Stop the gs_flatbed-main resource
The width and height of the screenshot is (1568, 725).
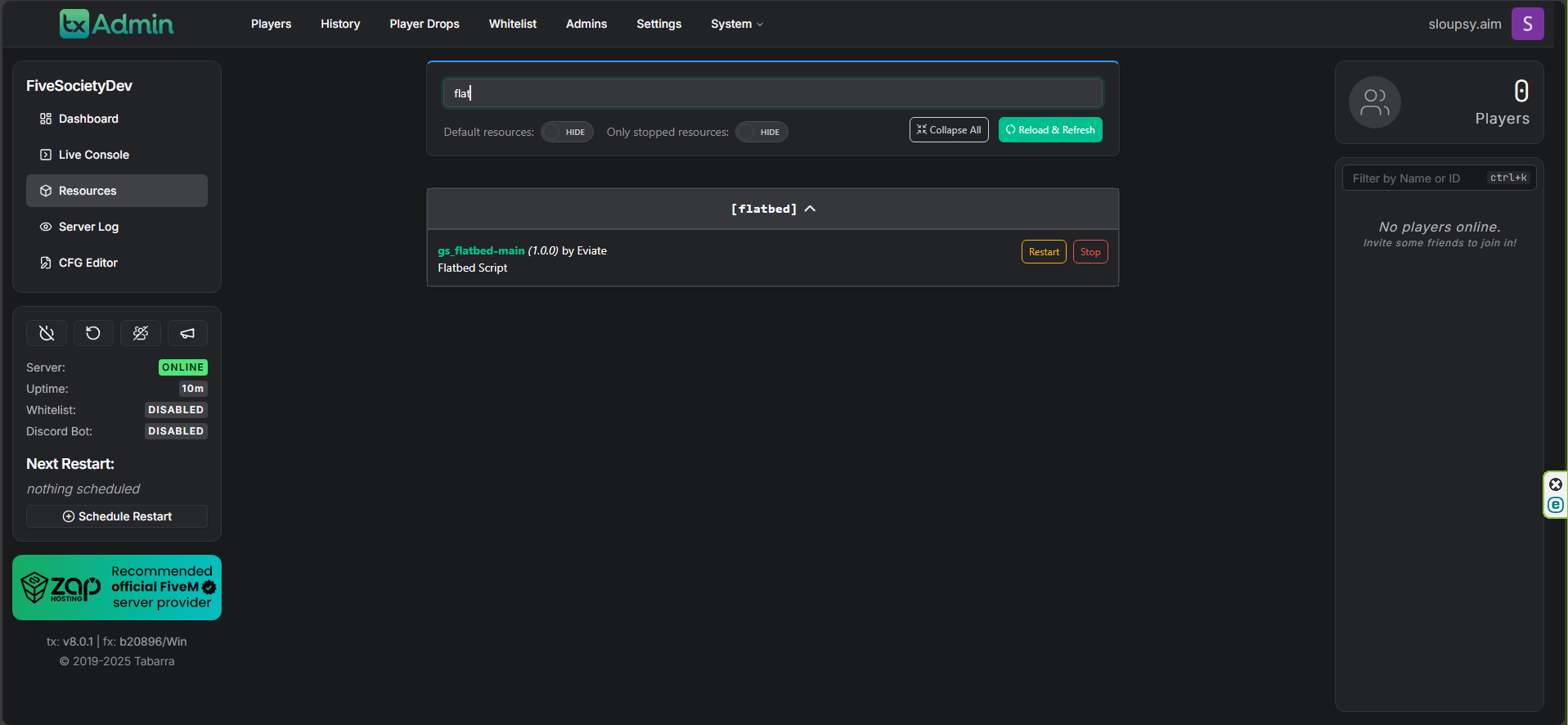(1090, 252)
